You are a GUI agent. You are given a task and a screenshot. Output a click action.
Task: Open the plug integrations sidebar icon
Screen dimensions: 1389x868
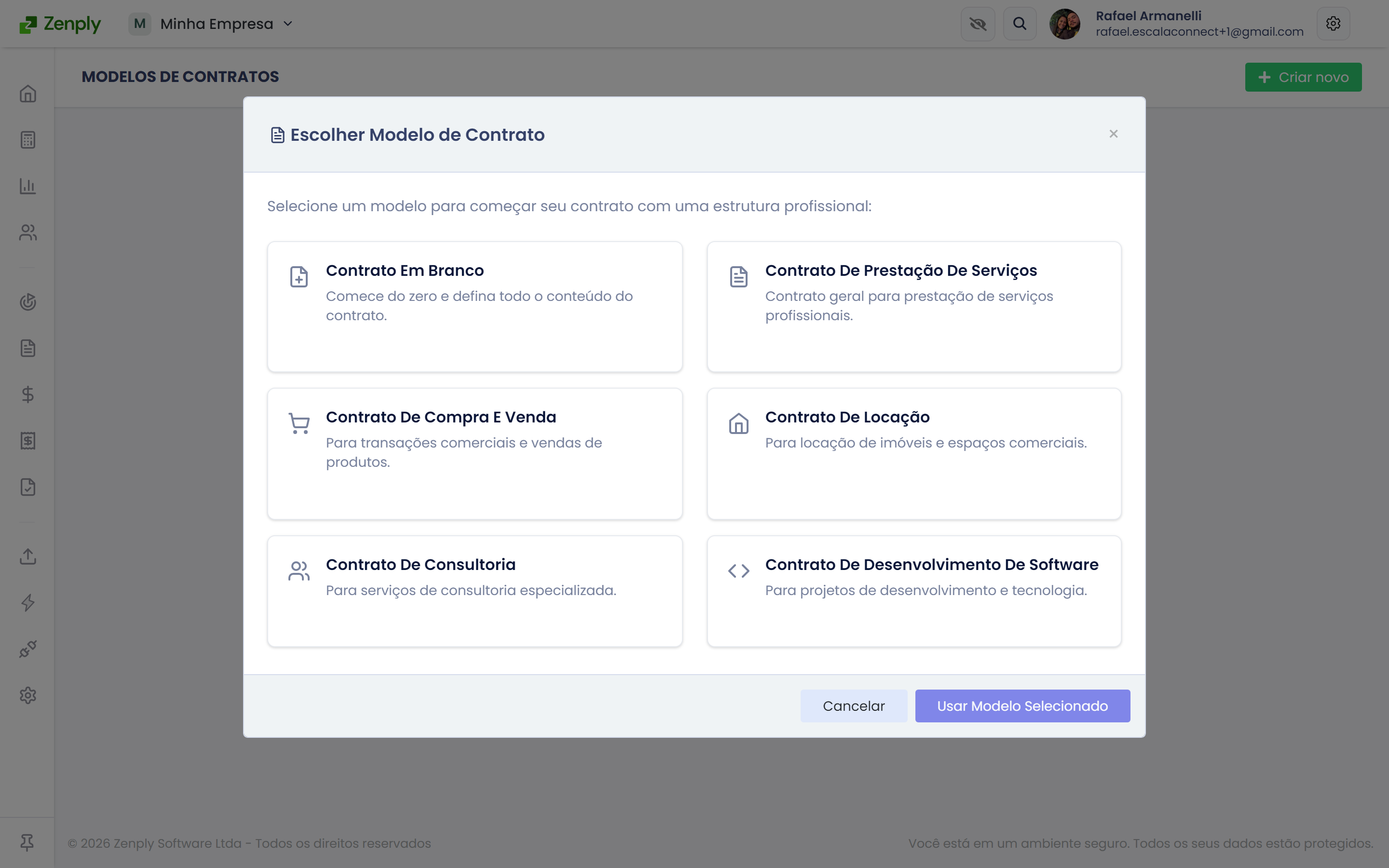pyautogui.click(x=27, y=649)
